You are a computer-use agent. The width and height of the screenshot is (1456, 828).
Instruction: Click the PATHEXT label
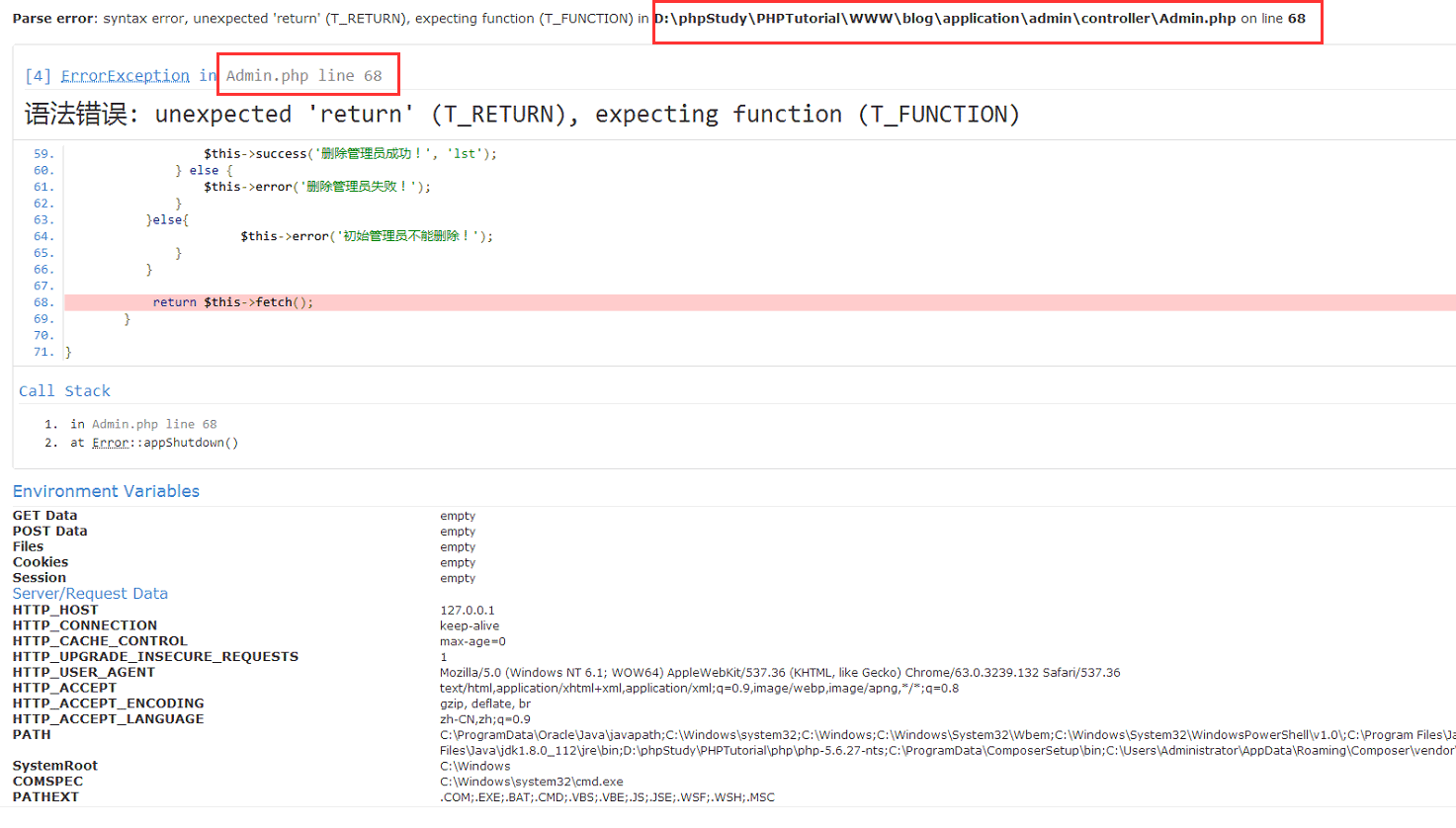(45, 797)
